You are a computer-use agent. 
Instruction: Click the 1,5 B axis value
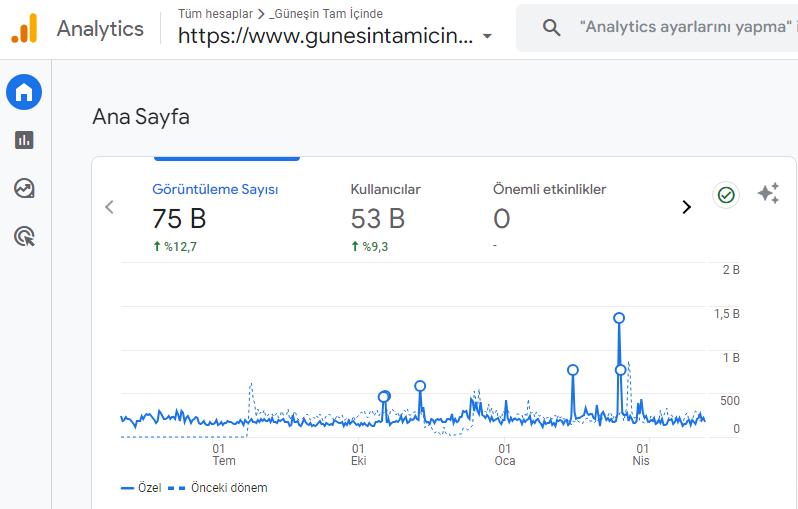point(727,314)
